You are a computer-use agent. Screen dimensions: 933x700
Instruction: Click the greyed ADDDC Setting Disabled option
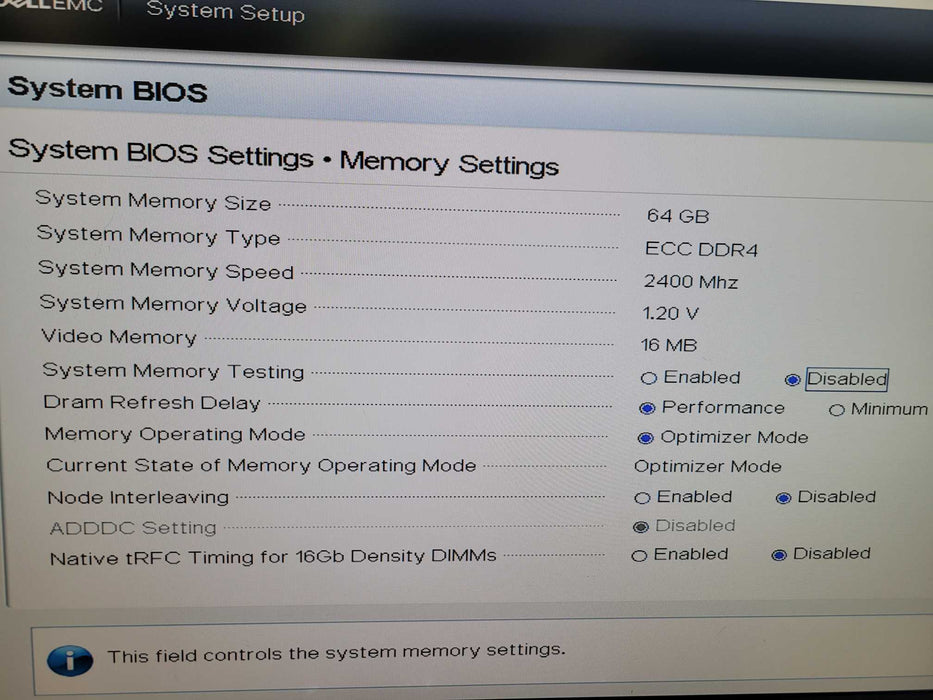641,527
